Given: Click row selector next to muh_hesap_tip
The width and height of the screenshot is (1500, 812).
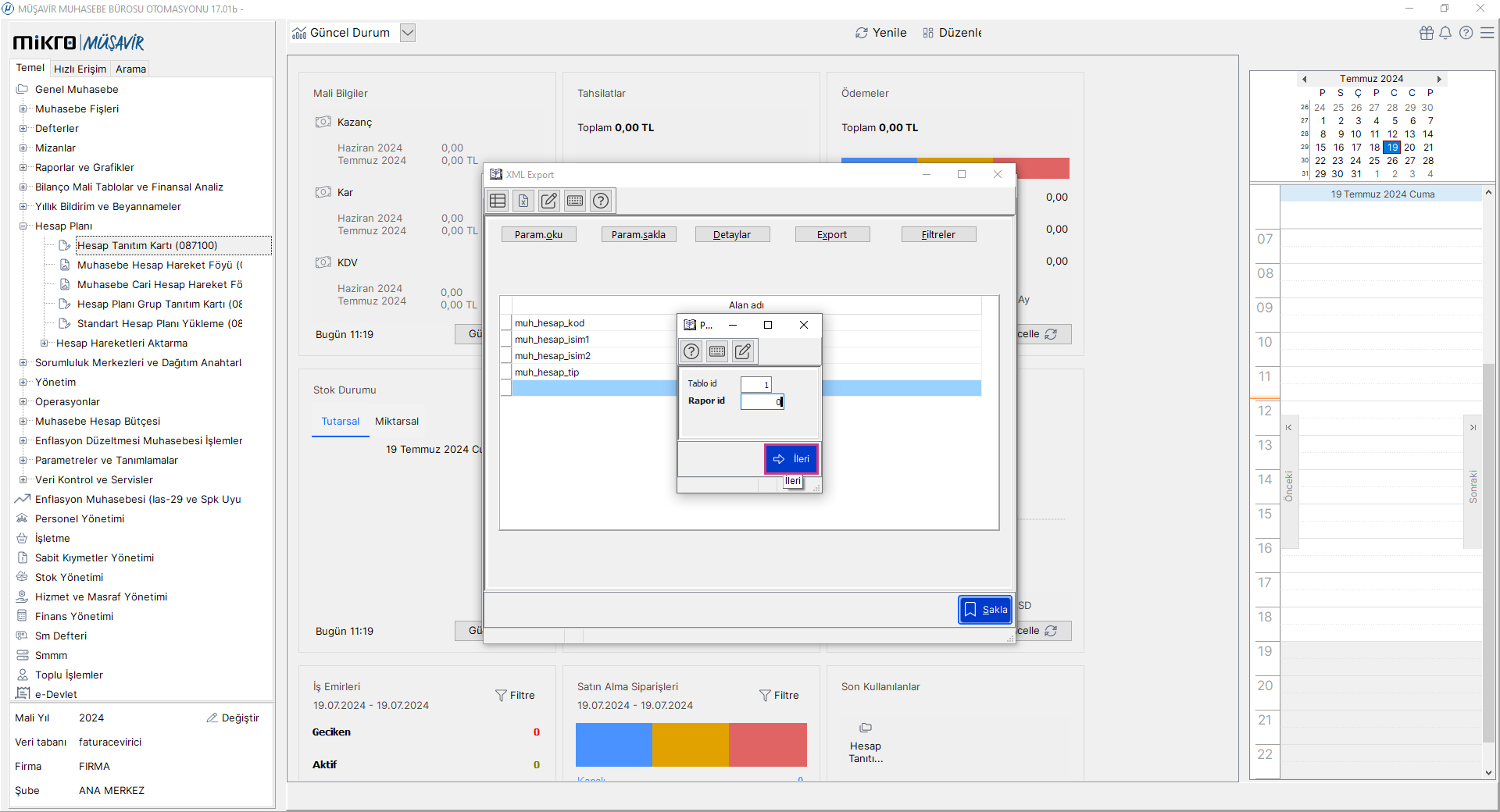Looking at the screenshot, I should click(505, 372).
